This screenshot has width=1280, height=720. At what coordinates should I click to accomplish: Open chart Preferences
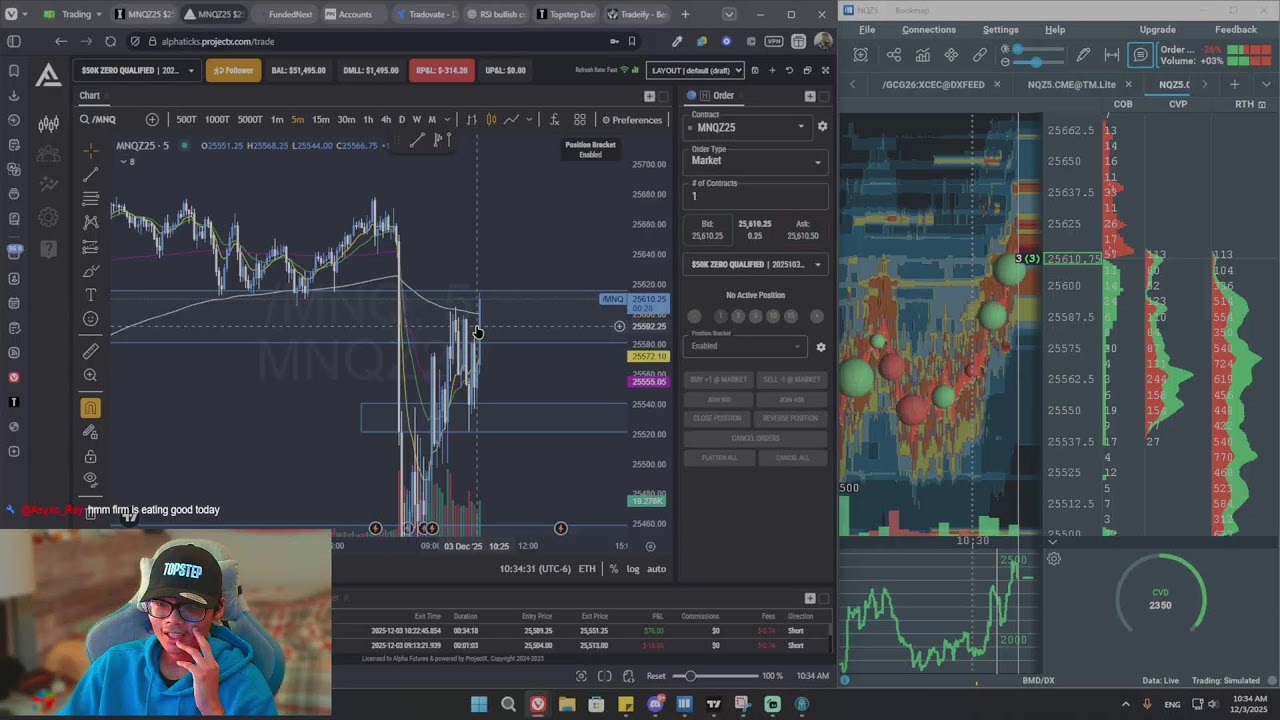632,120
